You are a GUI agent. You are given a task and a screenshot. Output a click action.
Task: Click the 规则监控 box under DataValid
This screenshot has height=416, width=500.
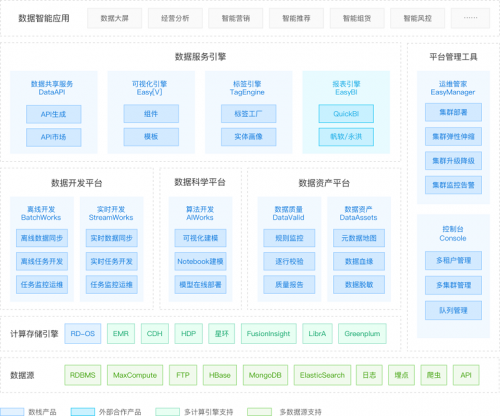point(289,238)
